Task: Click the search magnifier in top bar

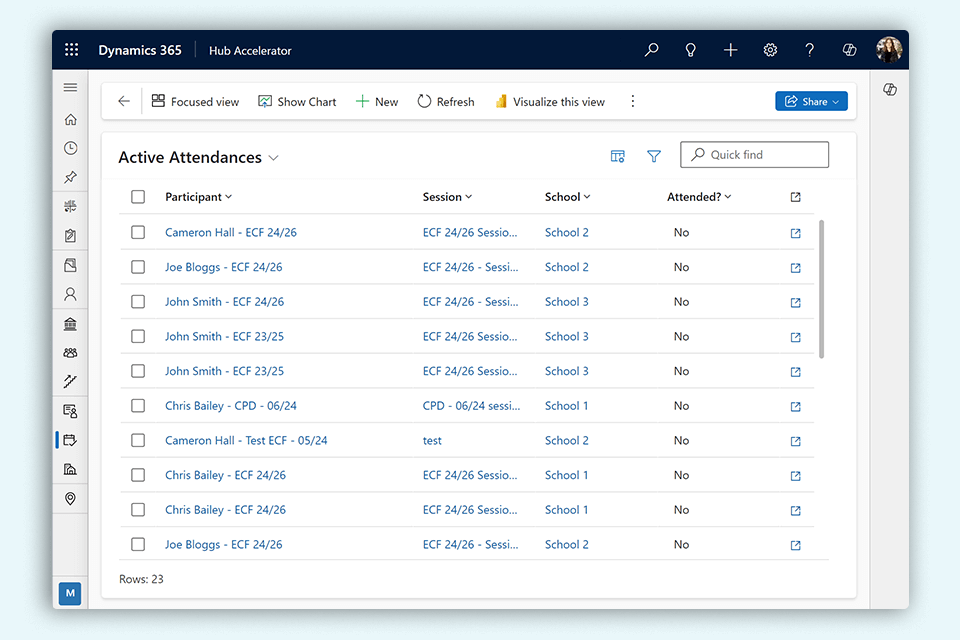Action: [652, 50]
